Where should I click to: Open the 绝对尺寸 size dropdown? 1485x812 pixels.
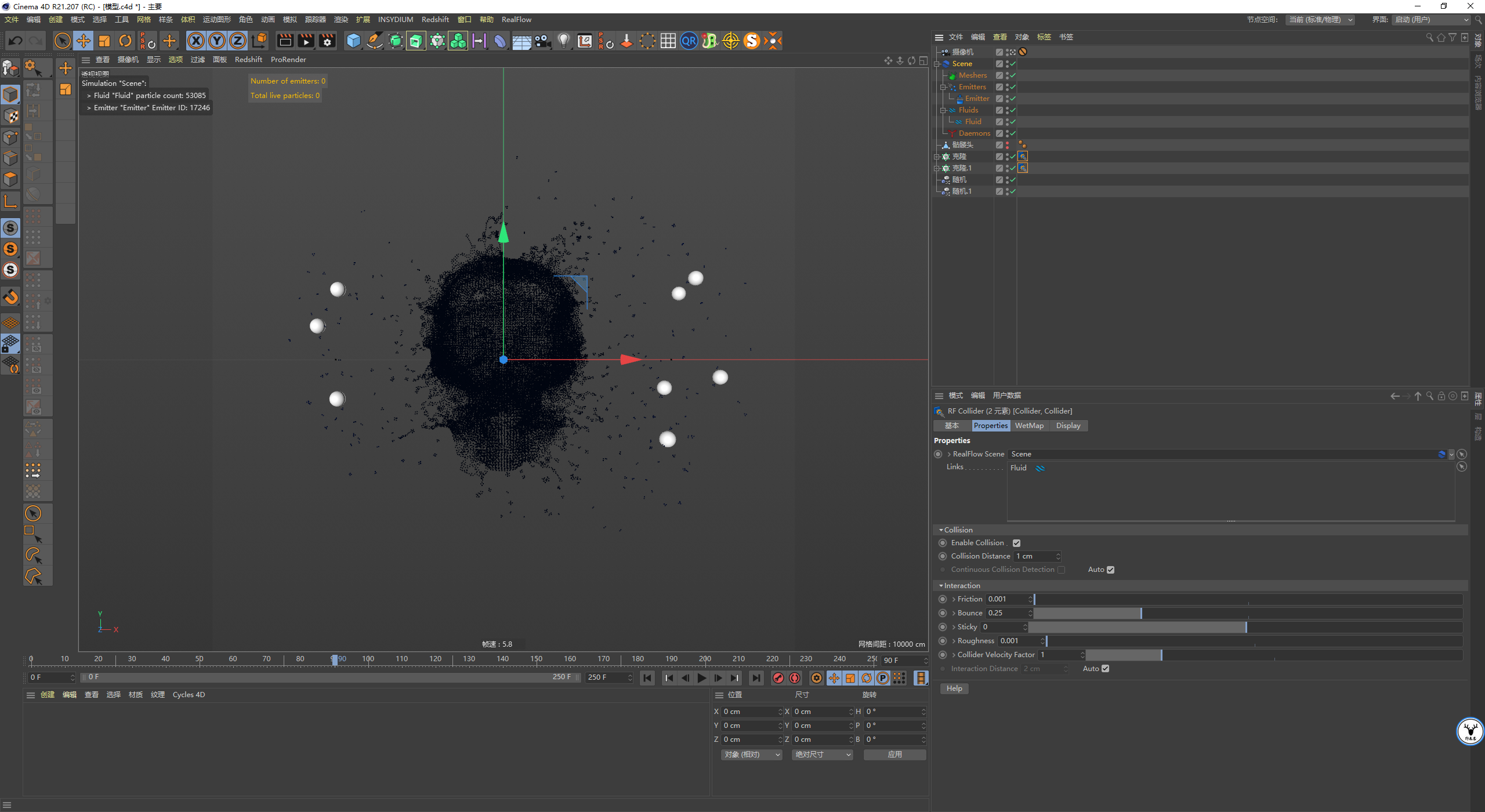coord(823,755)
